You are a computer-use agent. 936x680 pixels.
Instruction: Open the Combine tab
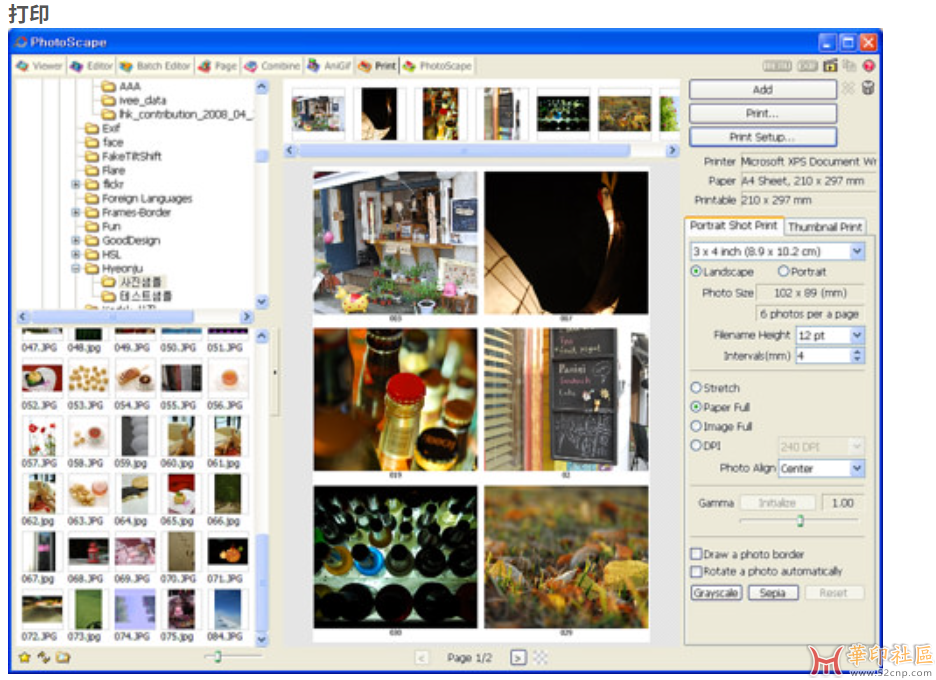coord(272,66)
